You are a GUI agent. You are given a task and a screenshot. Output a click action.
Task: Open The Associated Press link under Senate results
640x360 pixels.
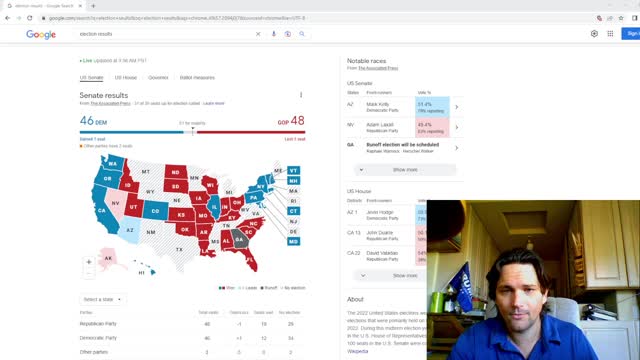click(x=110, y=103)
